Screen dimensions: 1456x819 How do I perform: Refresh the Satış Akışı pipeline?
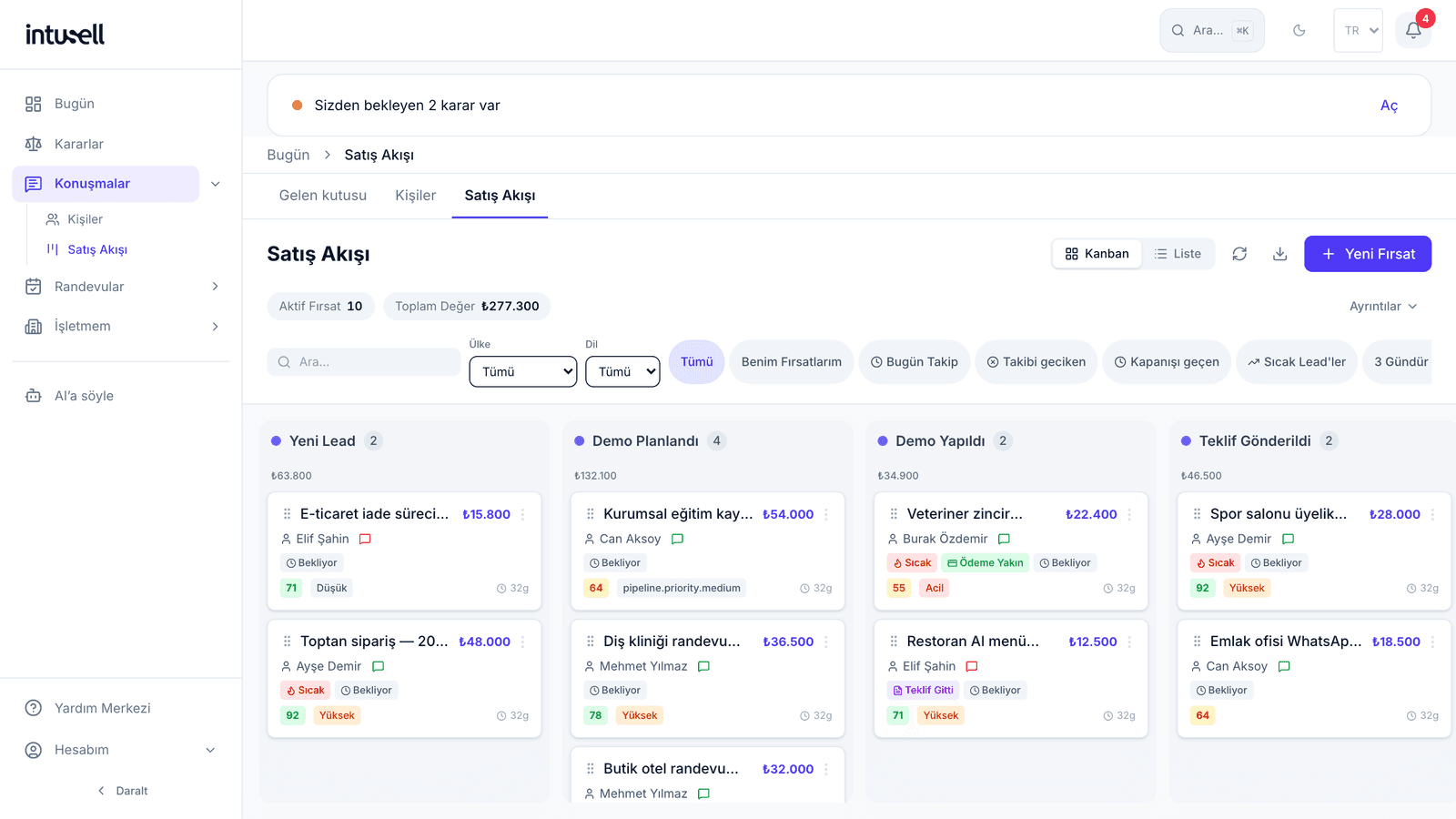(x=1239, y=254)
